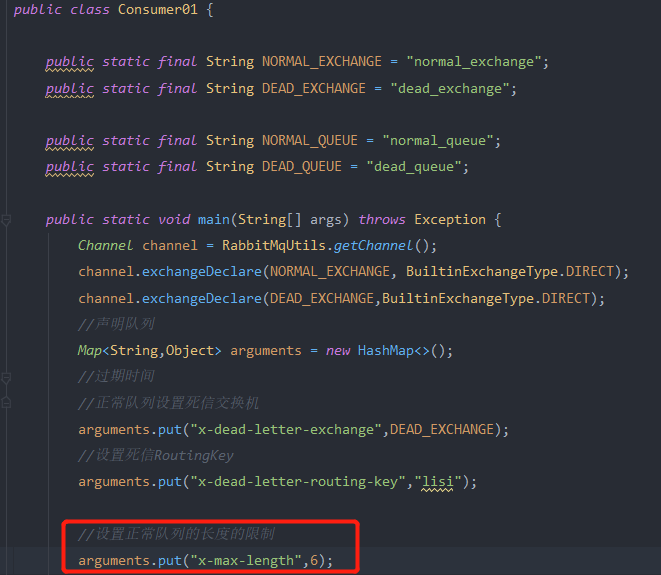Click the //声明队列 comment

116,324
